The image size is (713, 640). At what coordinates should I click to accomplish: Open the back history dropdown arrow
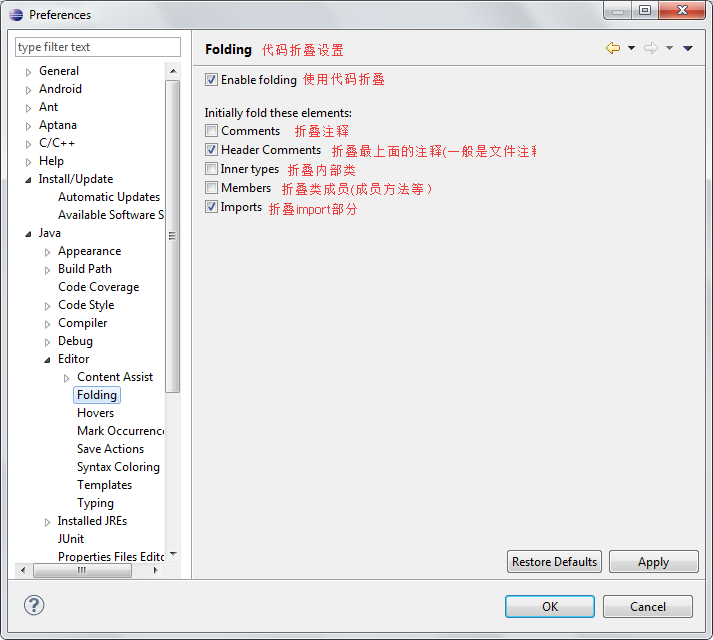coord(631,48)
